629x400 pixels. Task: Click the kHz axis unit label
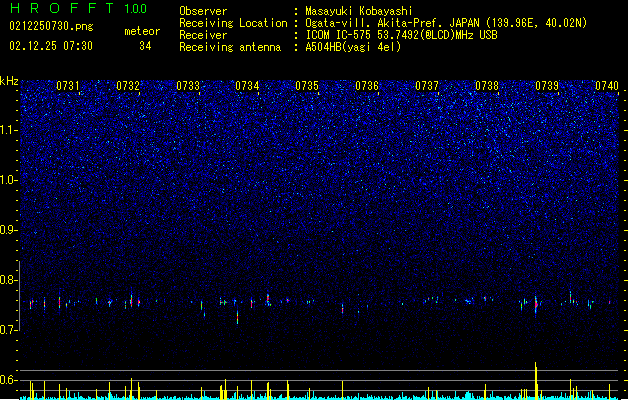9,81
